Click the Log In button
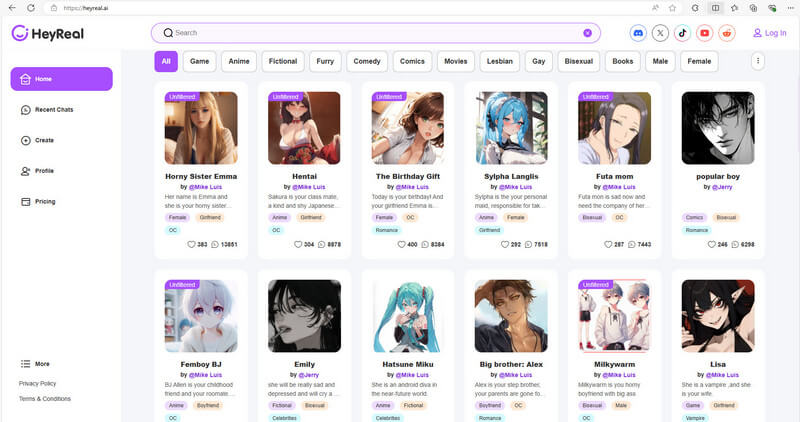This screenshot has height=422, width=800. [770, 33]
